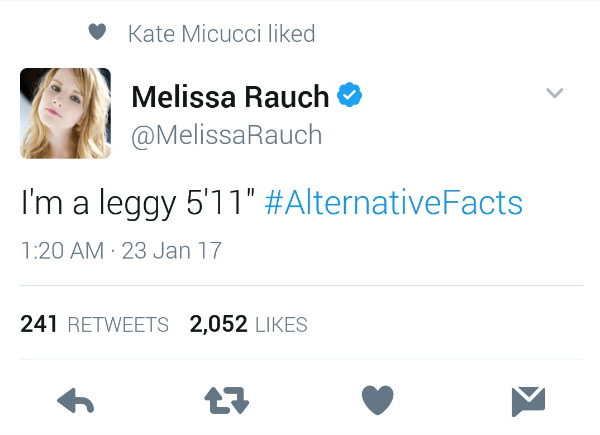Share tweet via the direct message envelope icon
The height and width of the screenshot is (435, 600).
527,401
